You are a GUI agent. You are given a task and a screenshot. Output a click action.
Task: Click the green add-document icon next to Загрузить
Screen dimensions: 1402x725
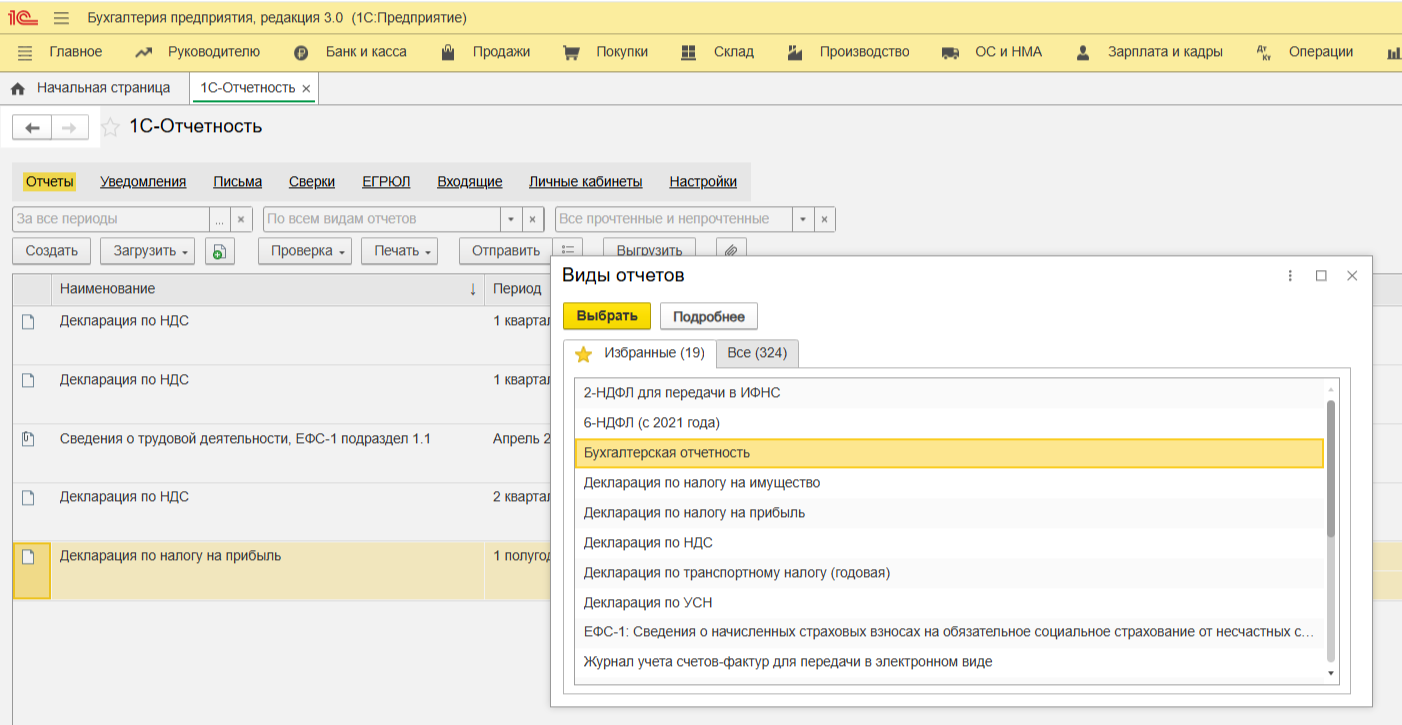coord(219,251)
